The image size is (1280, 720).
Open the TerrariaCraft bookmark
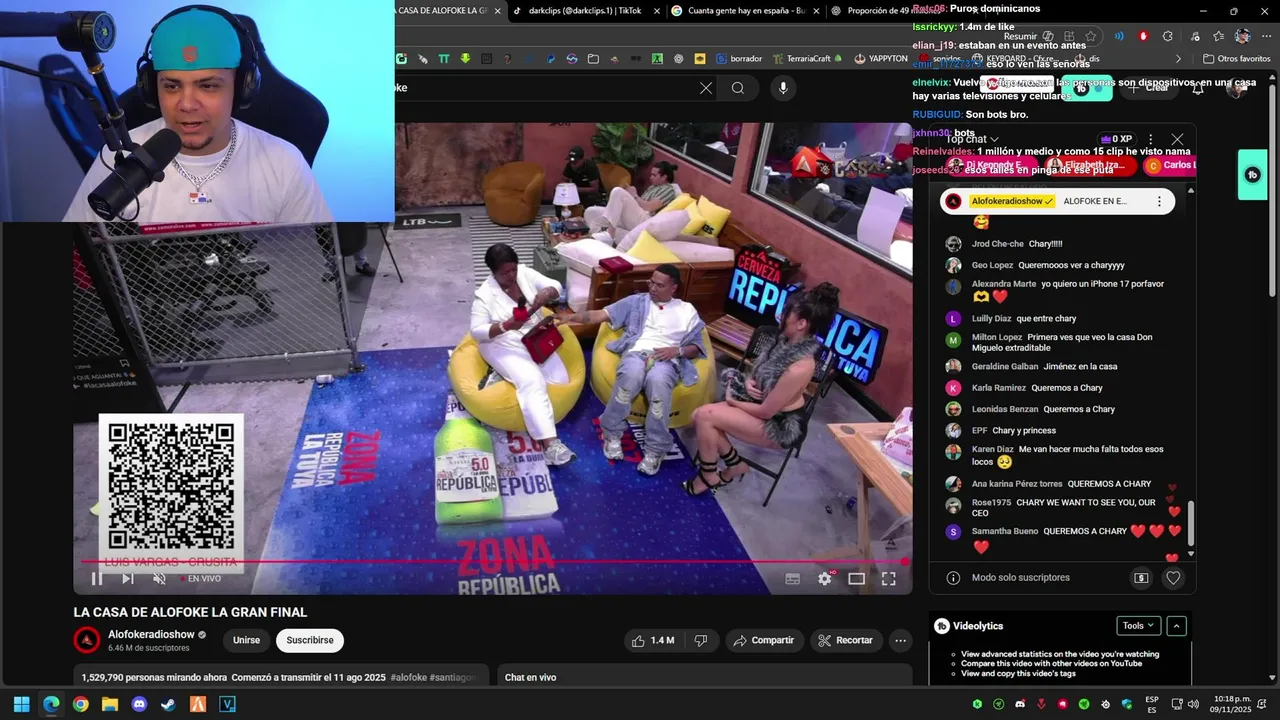(807, 59)
